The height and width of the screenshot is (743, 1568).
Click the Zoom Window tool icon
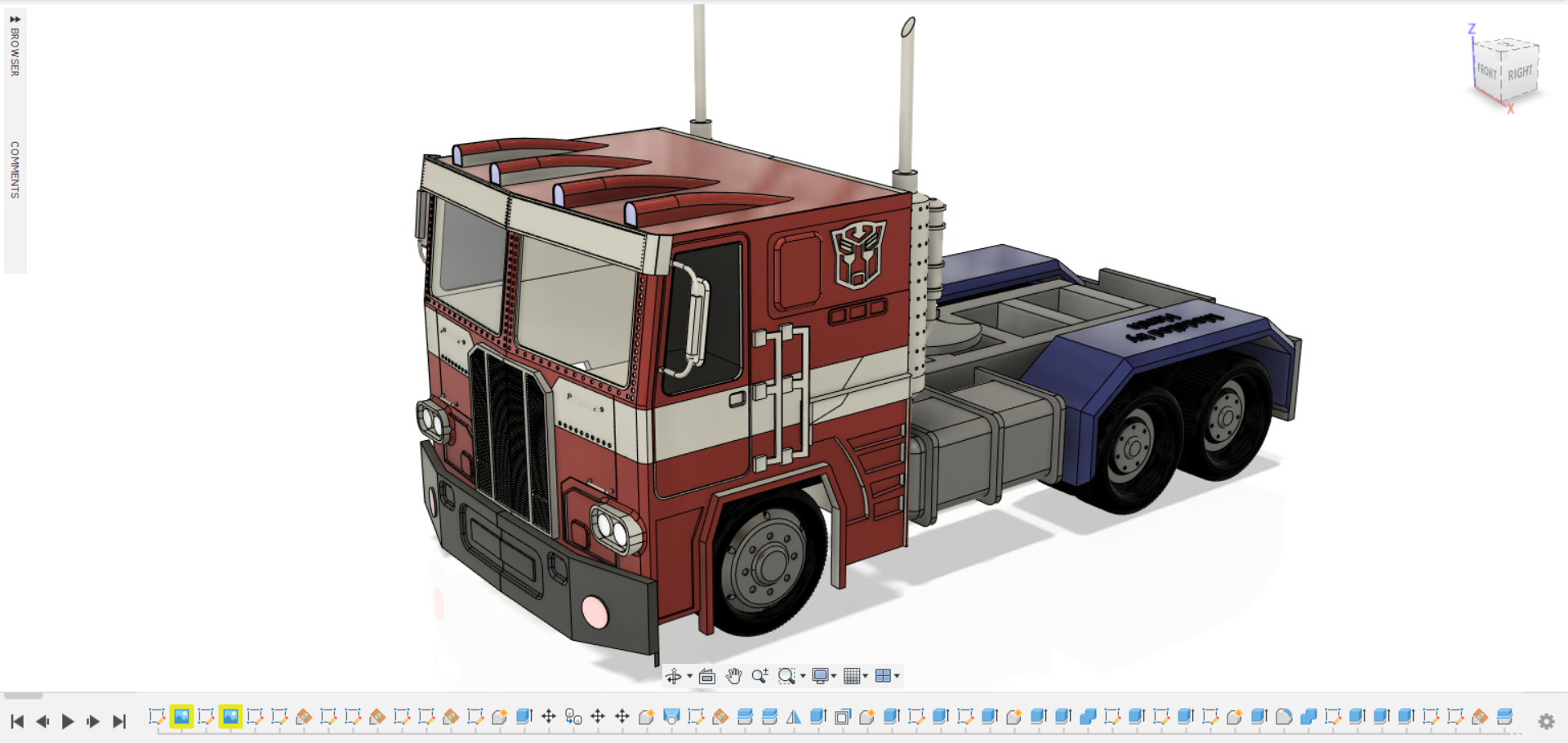pyautogui.click(x=786, y=676)
